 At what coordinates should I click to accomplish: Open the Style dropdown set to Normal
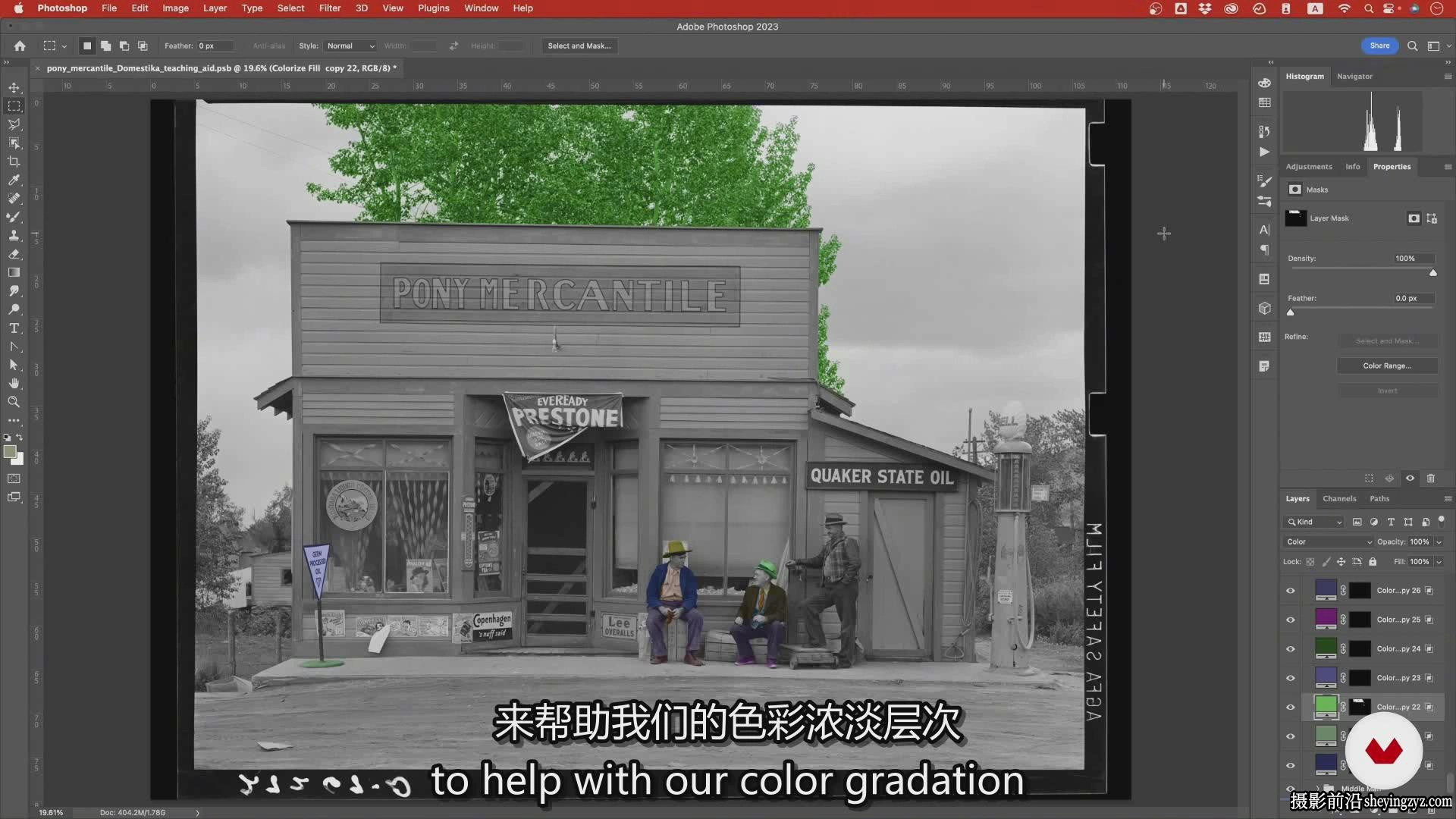(350, 45)
